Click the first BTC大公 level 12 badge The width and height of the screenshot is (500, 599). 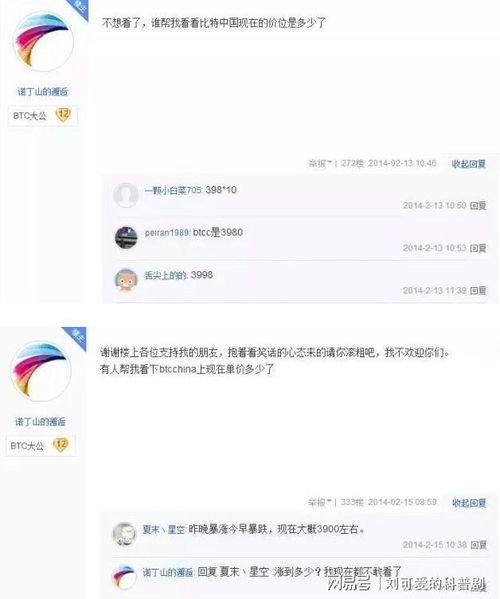(x=43, y=115)
